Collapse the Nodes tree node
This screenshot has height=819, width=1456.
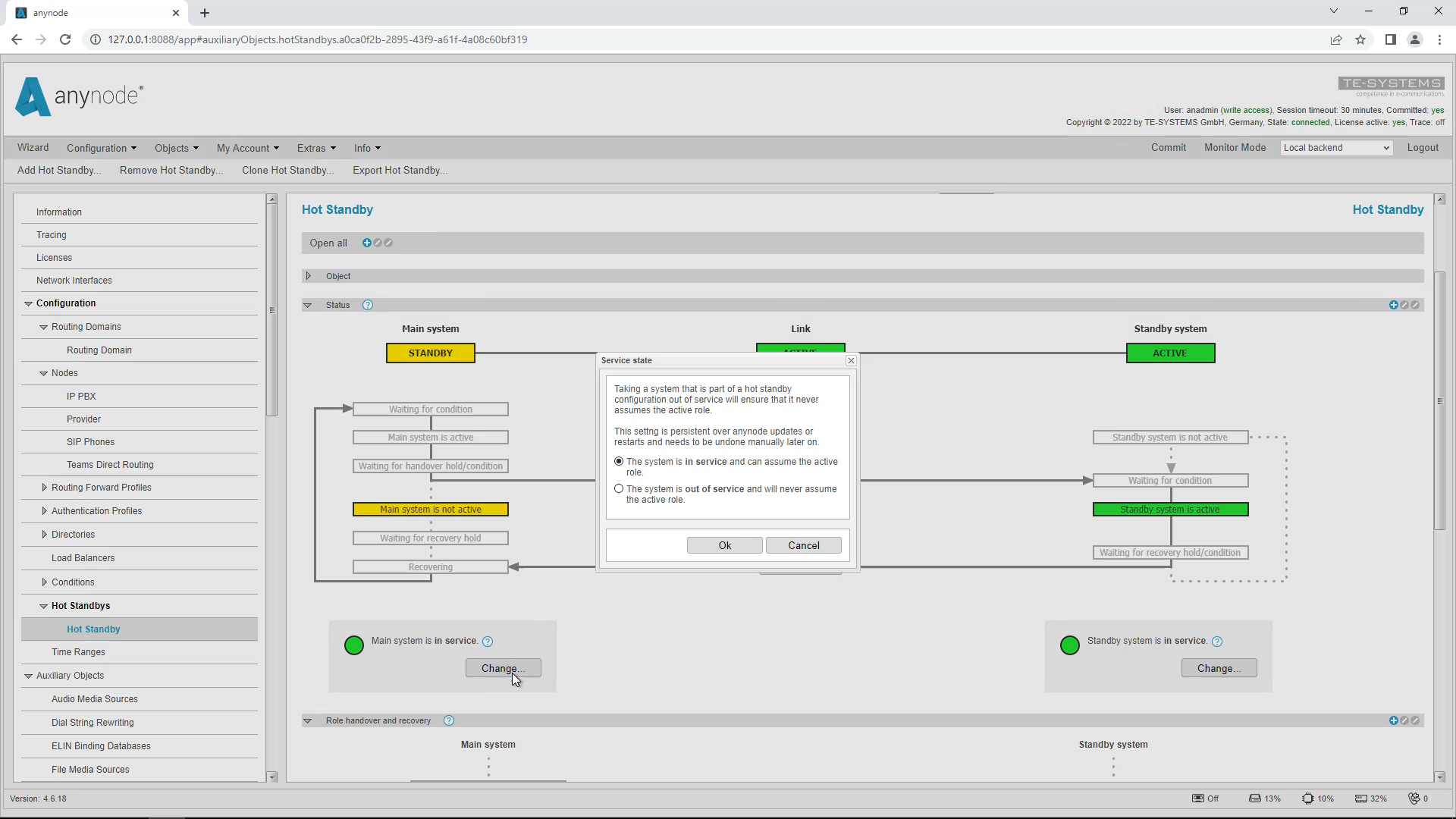[x=43, y=373]
